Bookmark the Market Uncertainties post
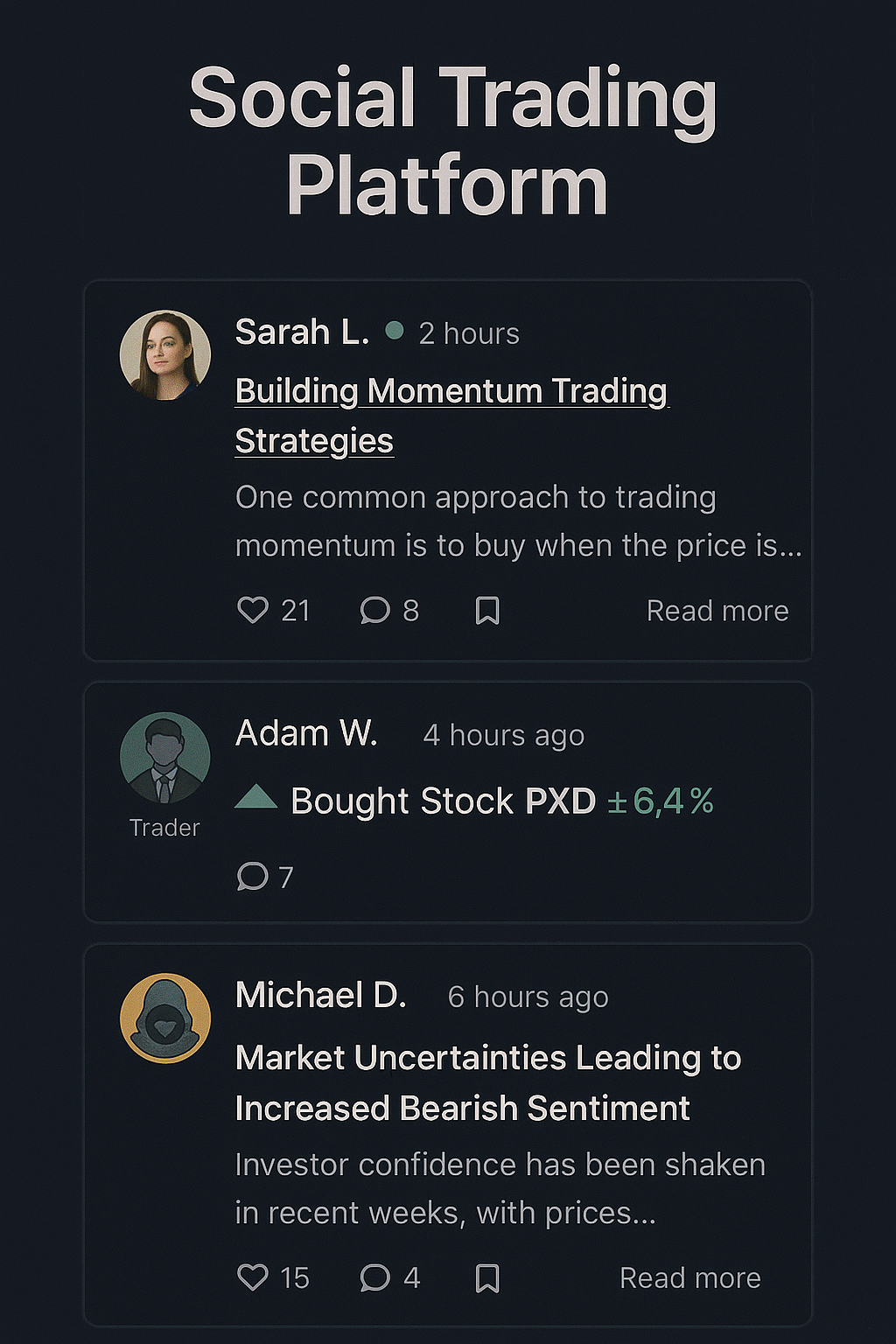The image size is (896, 1344). tap(487, 1277)
